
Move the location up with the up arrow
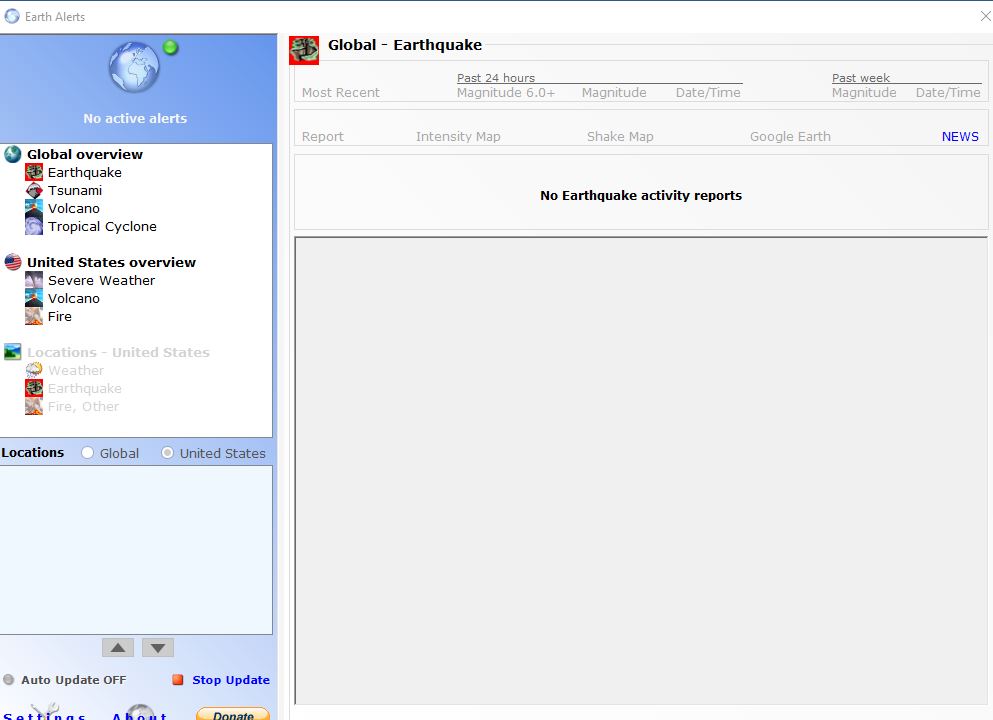point(118,648)
